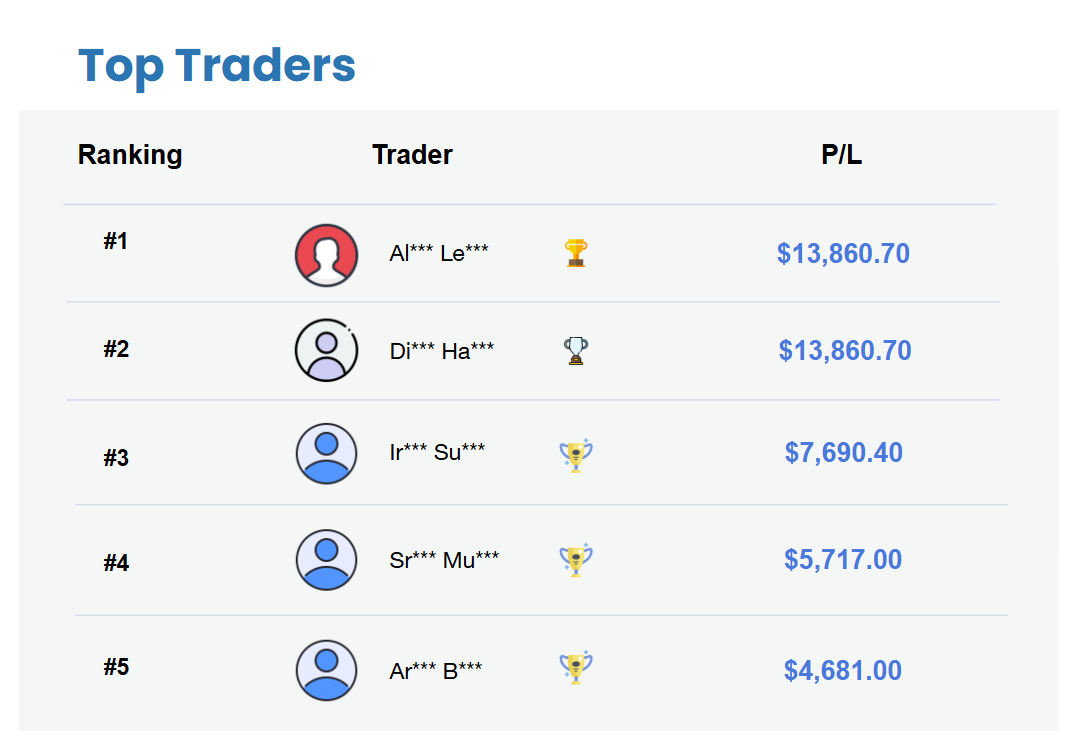Click the Ranking column header
The width and height of the screenshot is (1077, 751).
click(x=130, y=155)
